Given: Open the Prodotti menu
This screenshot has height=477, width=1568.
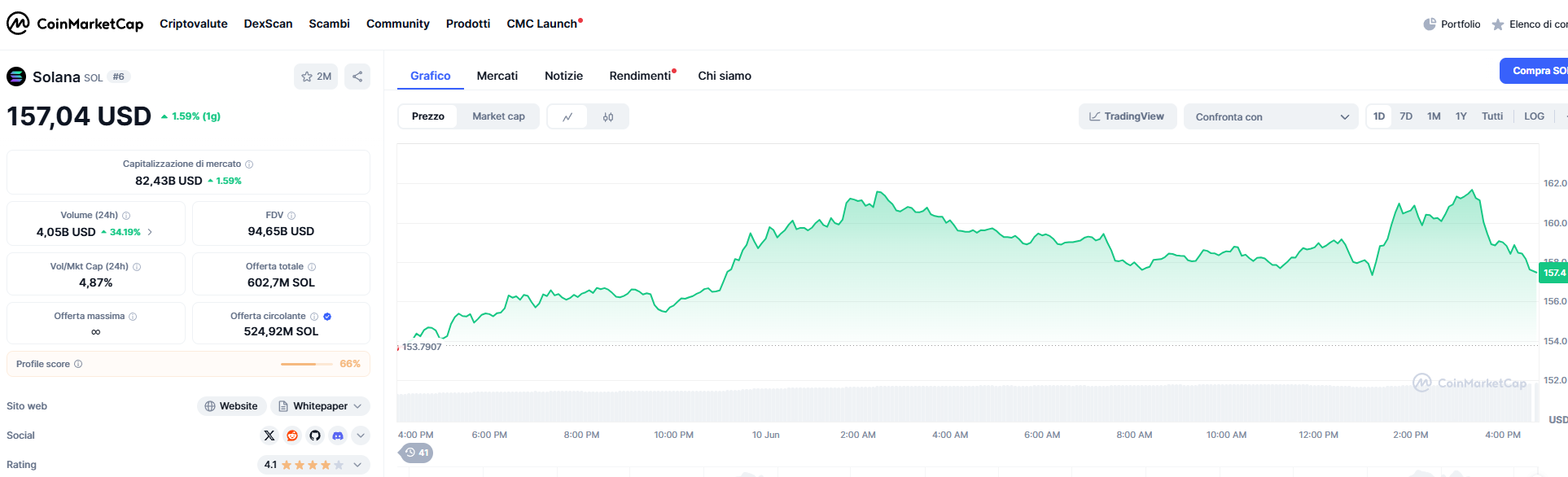Looking at the screenshot, I should coord(468,24).
